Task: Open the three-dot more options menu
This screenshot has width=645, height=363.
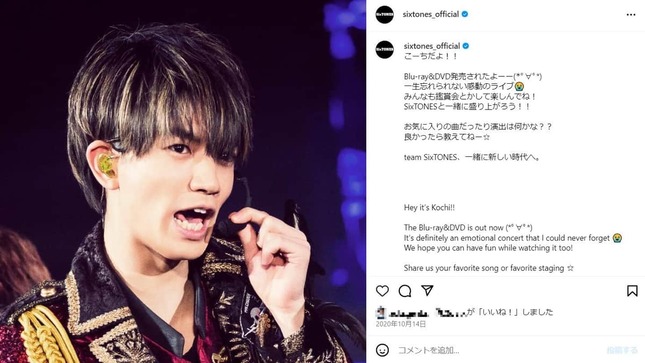Action: click(631, 15)
